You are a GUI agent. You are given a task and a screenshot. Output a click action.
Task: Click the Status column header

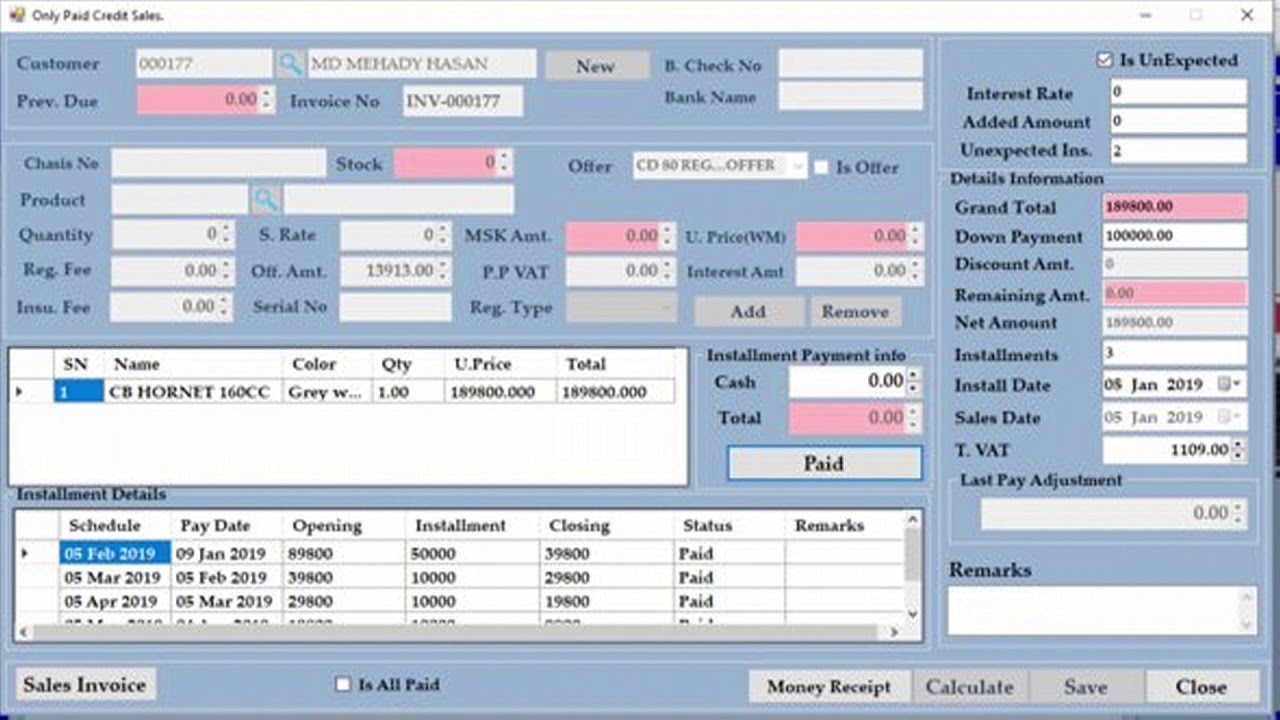pyautogui.click(x=729, y=525)
